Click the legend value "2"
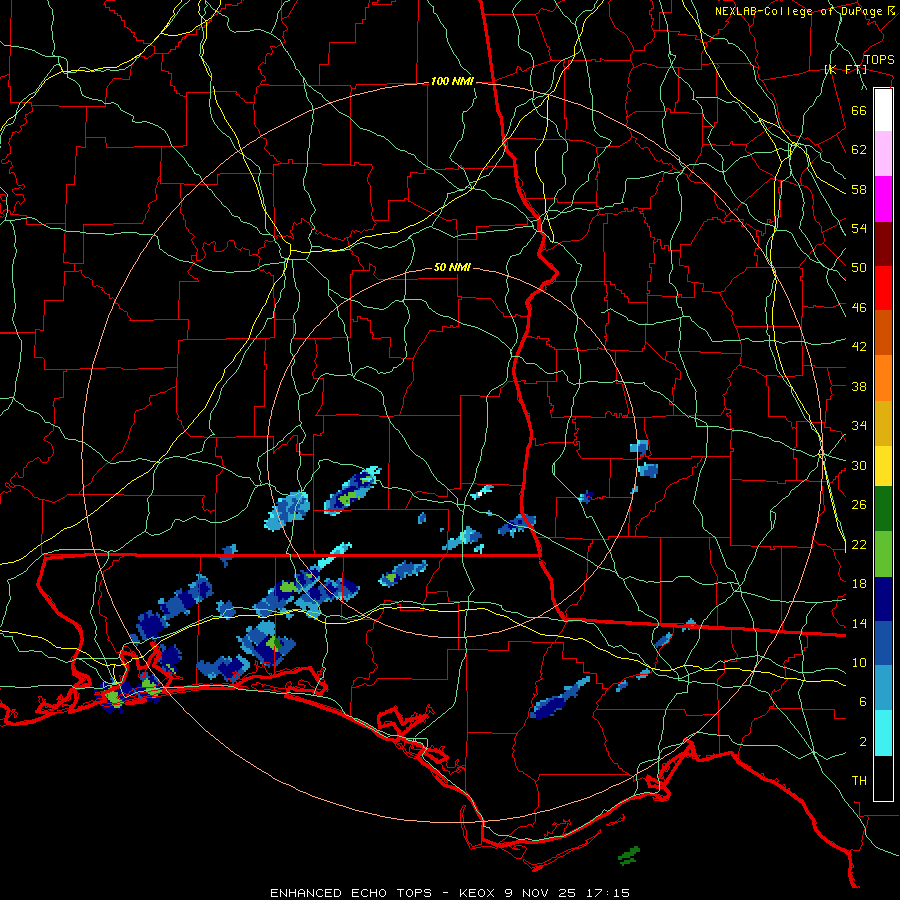The width and height of the screenshot is (900, 900). coord(863,742)
